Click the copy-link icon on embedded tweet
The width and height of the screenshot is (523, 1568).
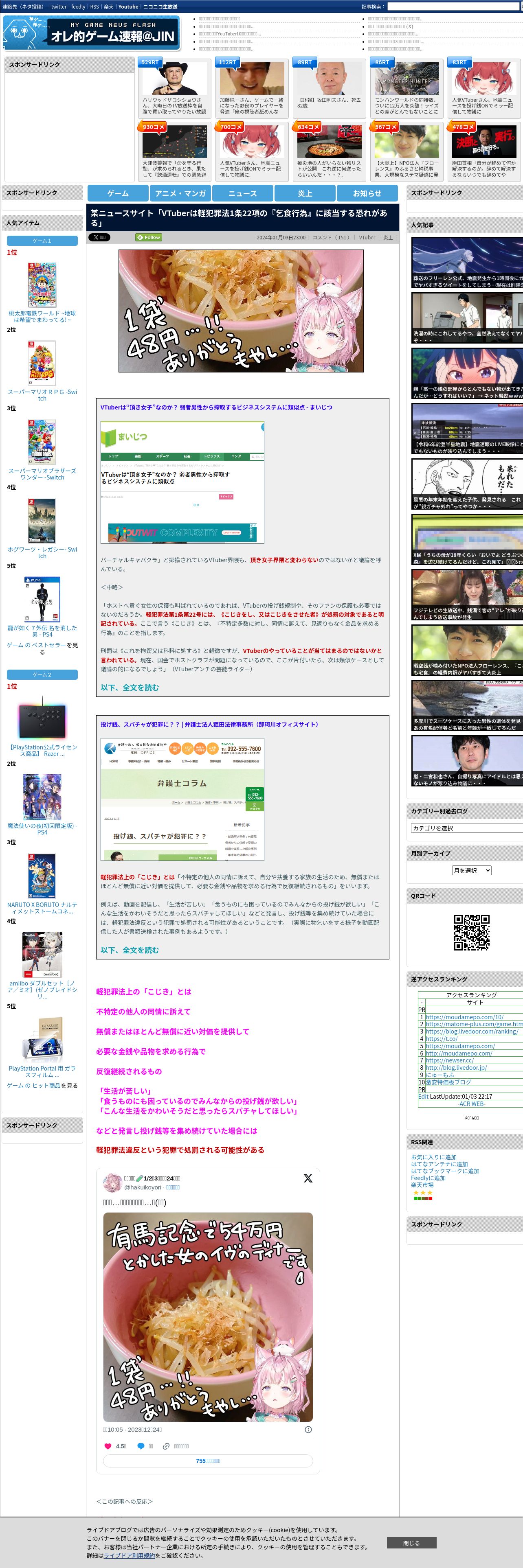166,1446
